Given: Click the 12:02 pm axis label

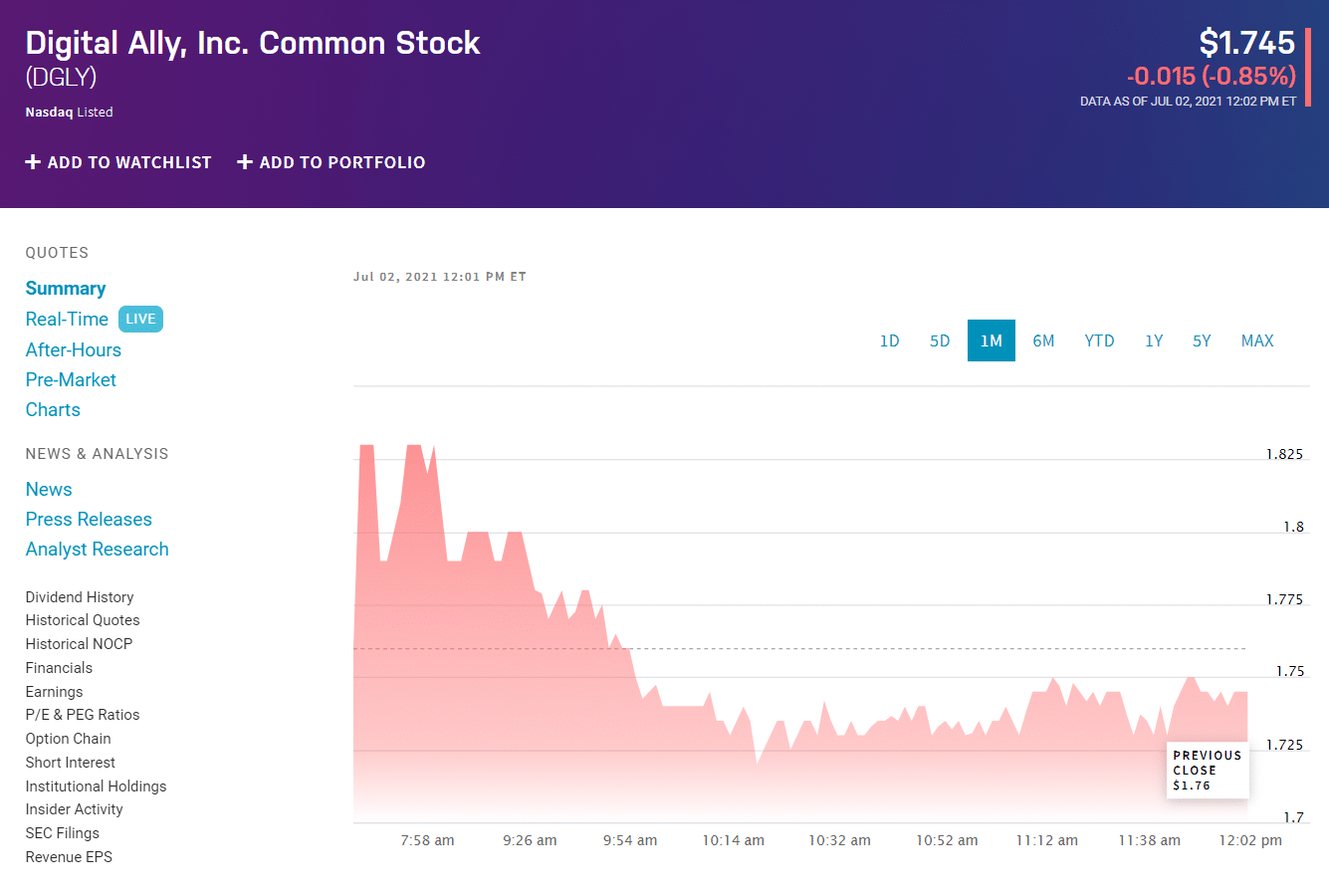Looking at the screenshot, I should coord(1250,840).
